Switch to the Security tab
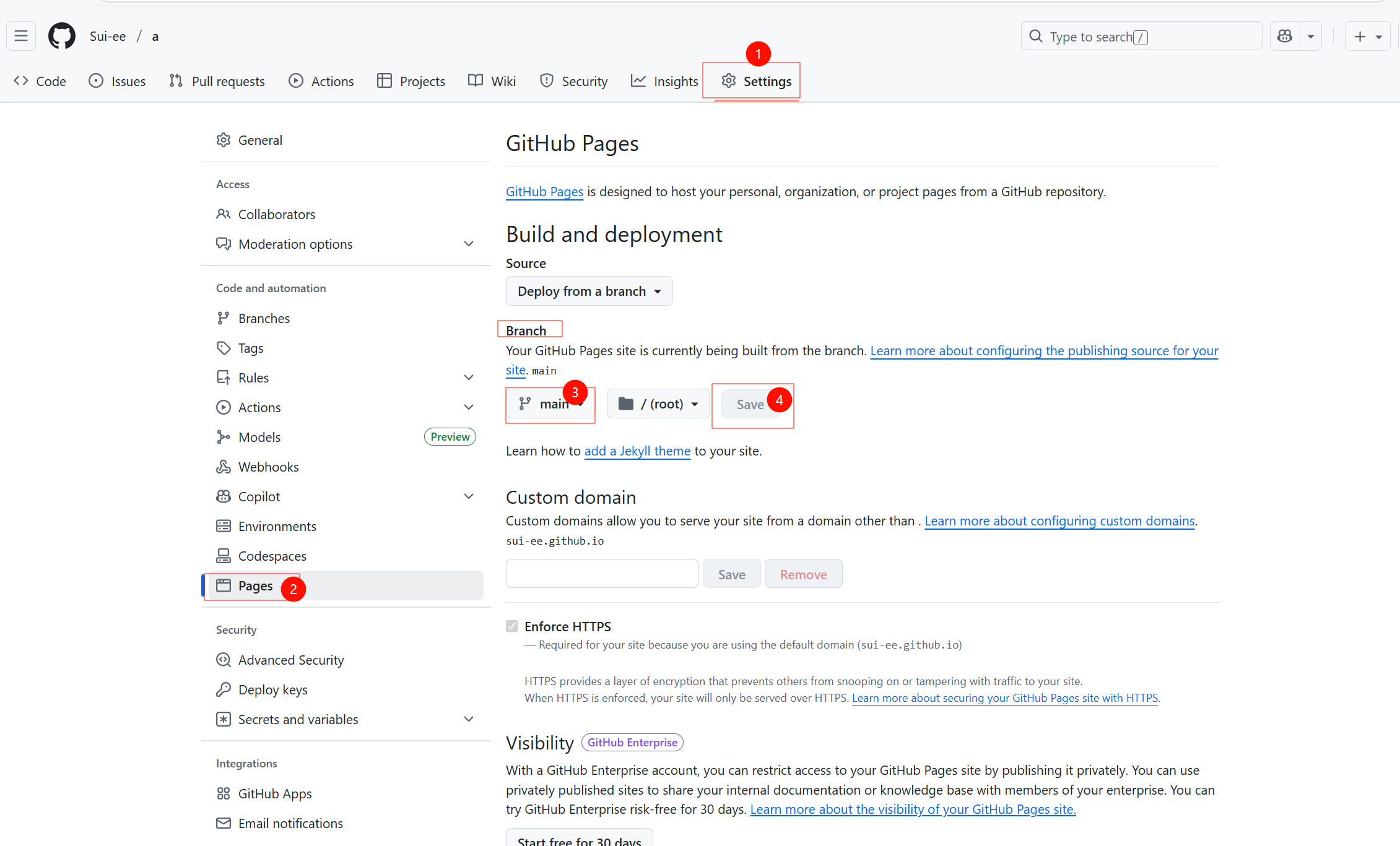Viewport: 1400px width, 846px height. click(x=574, y=81)
